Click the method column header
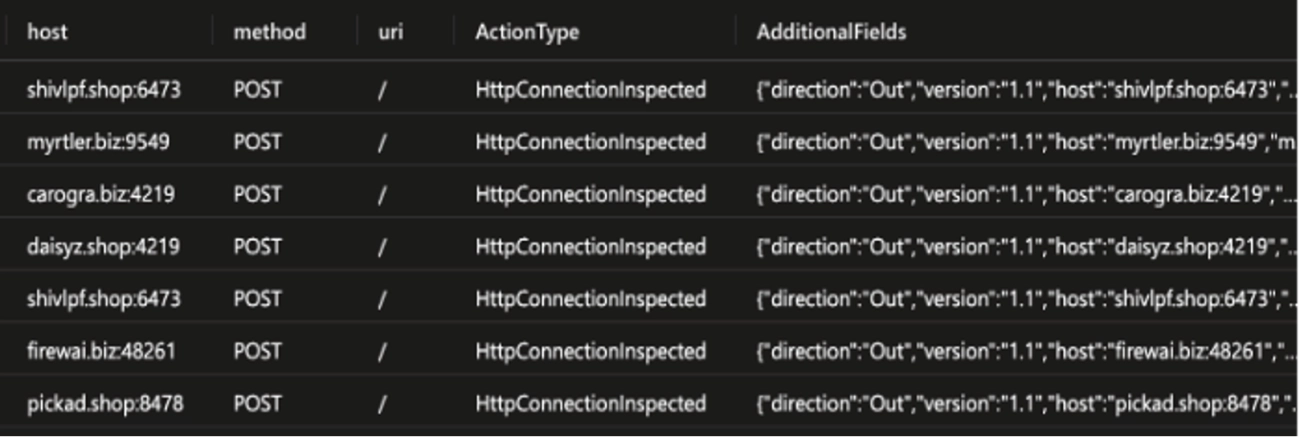The width and height of the screenshot is (1300, 437). [x=269, y=32]
